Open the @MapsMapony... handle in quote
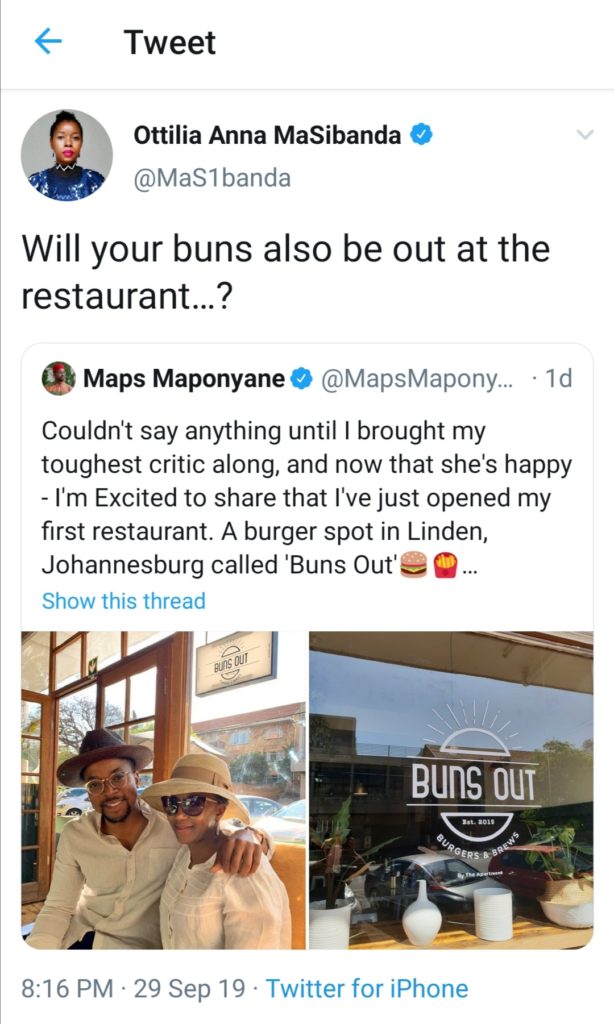Screen dimensions: 614x1024 point(417,378)
